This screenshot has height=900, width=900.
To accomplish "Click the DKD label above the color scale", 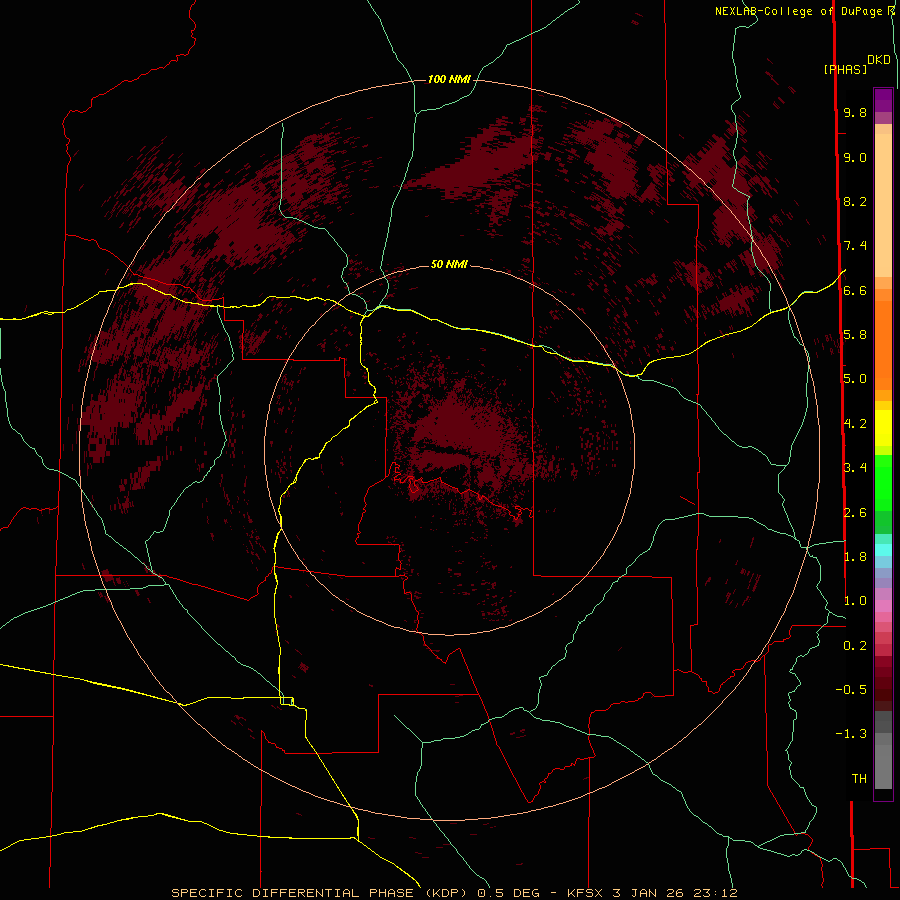I will tap(878, 60).
